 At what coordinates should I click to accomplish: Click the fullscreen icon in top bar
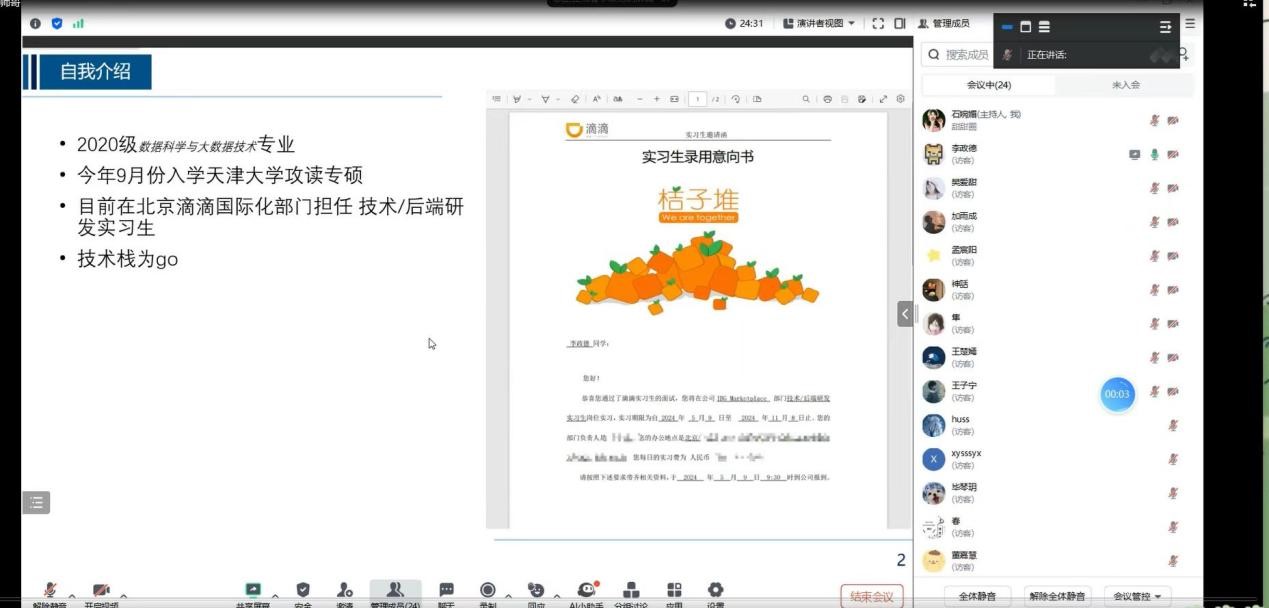point(878,23)
